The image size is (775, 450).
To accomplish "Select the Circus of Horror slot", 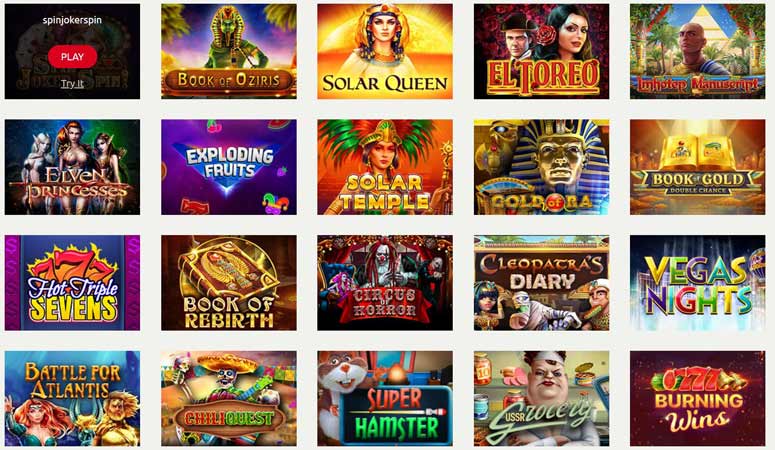I will (x=385, y=283).
